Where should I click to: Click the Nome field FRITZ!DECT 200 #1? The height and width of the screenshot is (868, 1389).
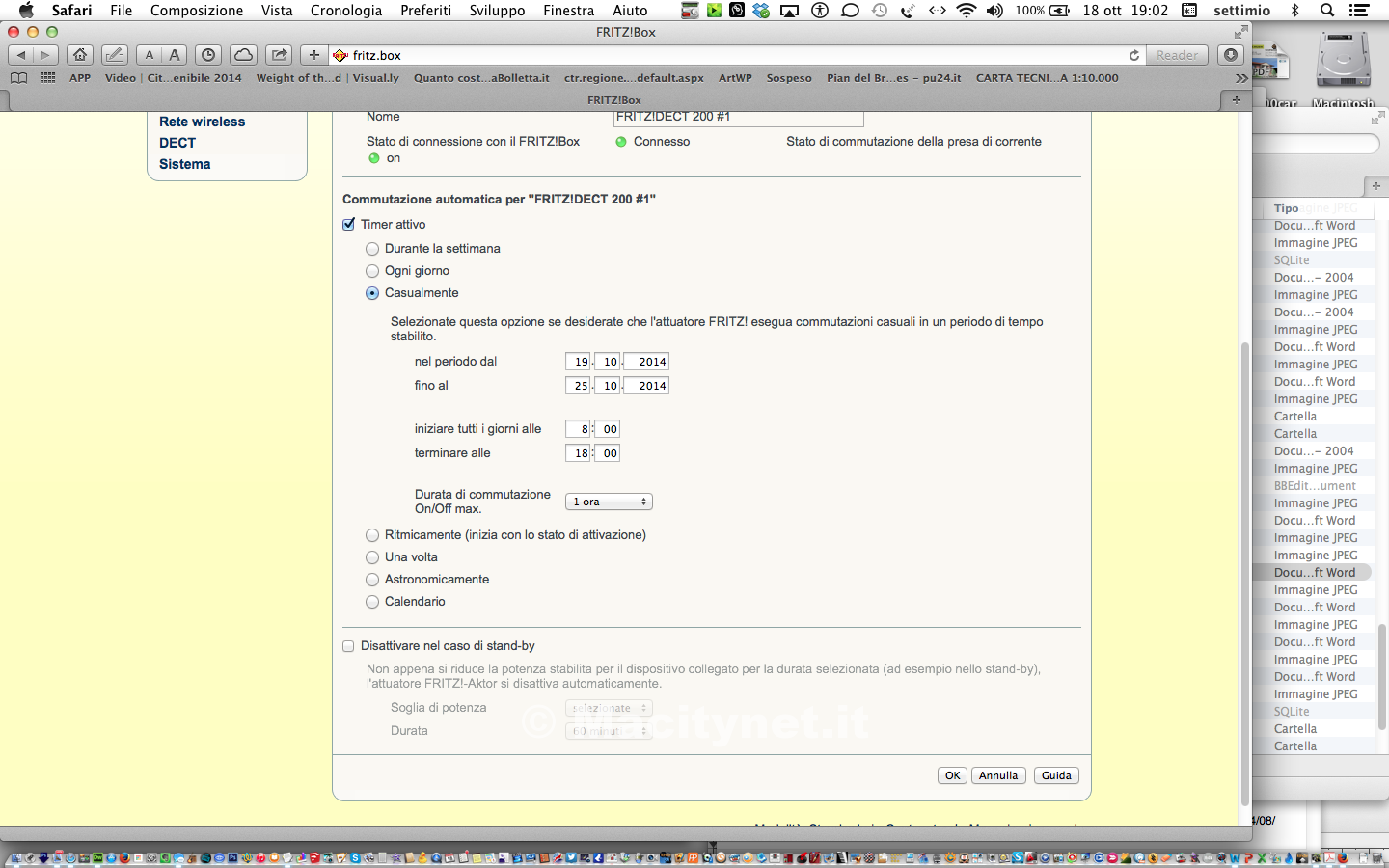point(738,117)
